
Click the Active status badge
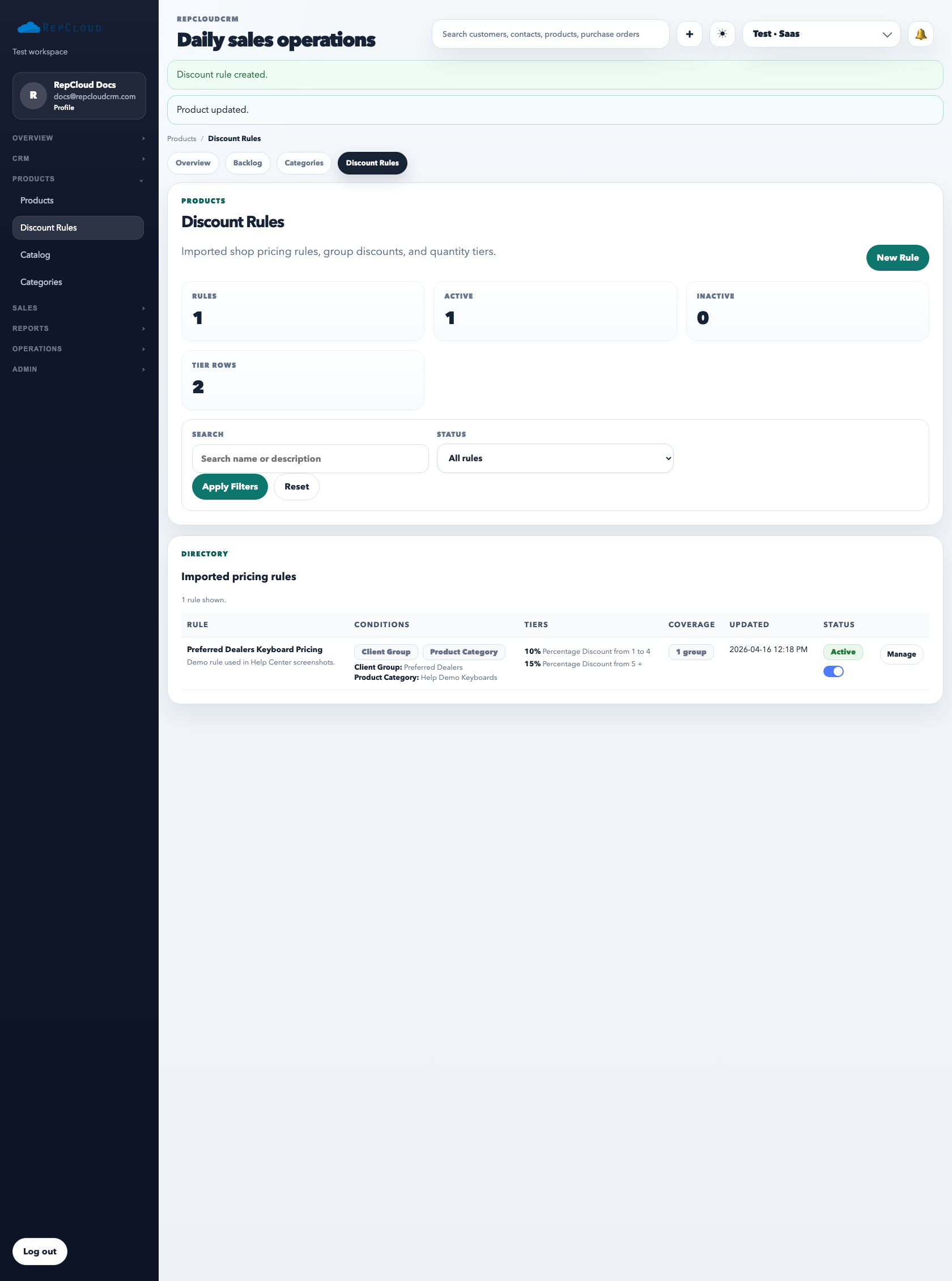click(843, 652)
